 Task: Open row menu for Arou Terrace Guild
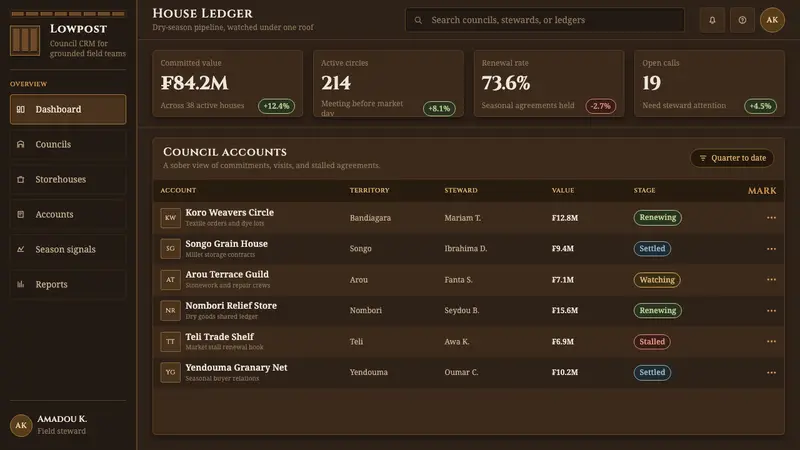pyautogui.click(x=771, y=280)
